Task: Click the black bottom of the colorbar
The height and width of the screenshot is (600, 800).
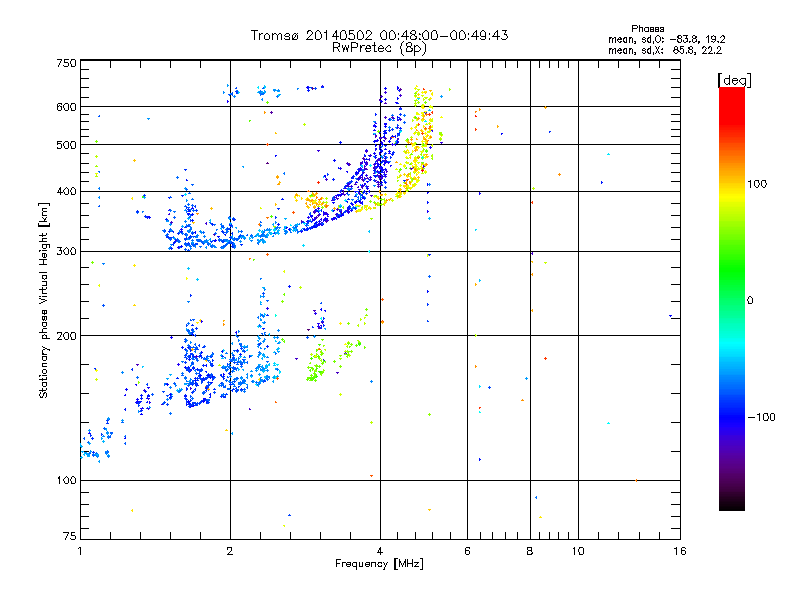Action: [732, 503]
